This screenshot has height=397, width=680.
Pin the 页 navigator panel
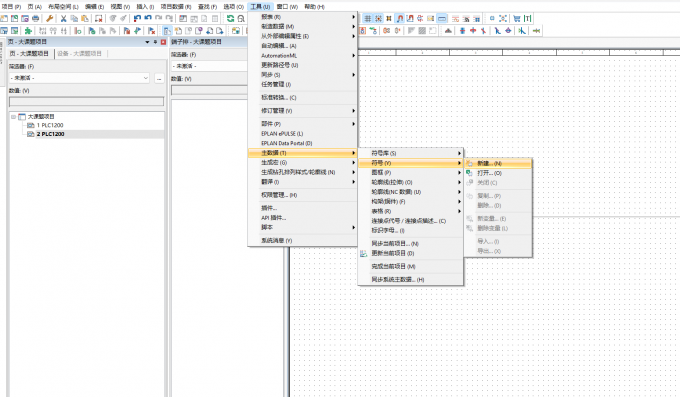tap(155, 42)
